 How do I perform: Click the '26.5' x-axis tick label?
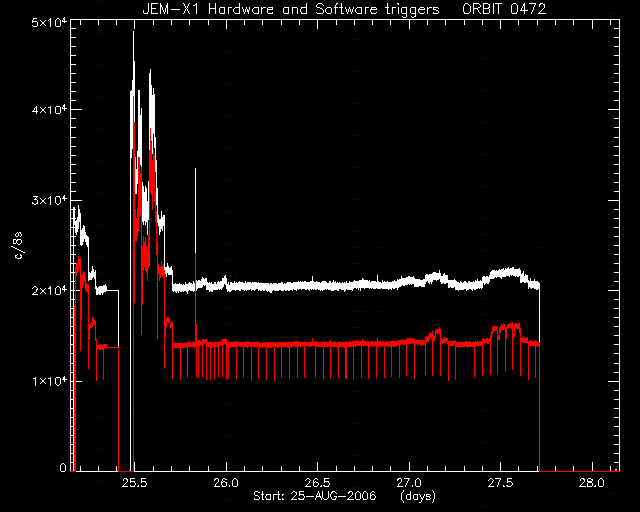click(318, 483)
